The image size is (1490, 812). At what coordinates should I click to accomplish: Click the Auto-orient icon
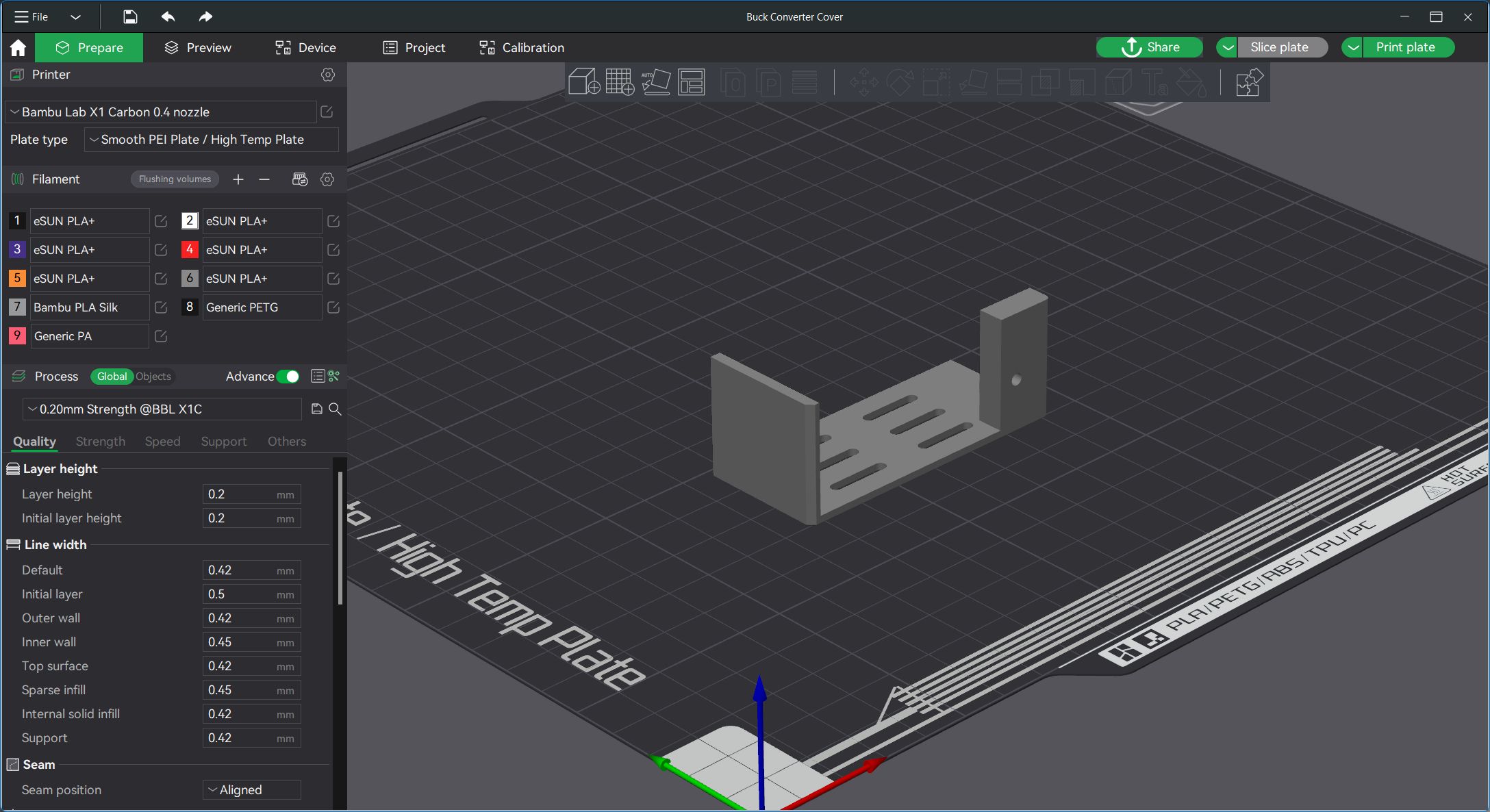tap(655, 82)
